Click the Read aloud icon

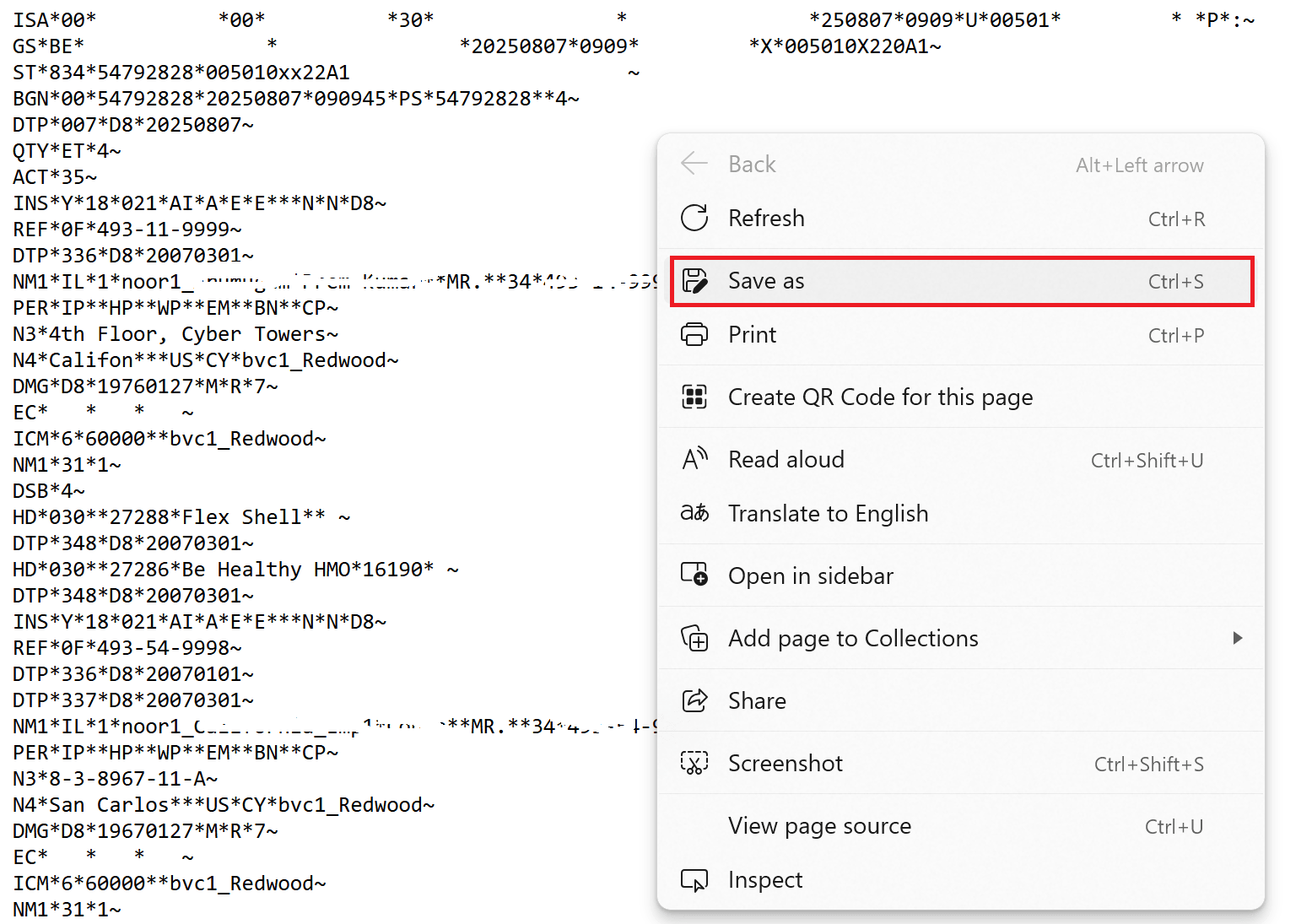(x=694, y=458)
